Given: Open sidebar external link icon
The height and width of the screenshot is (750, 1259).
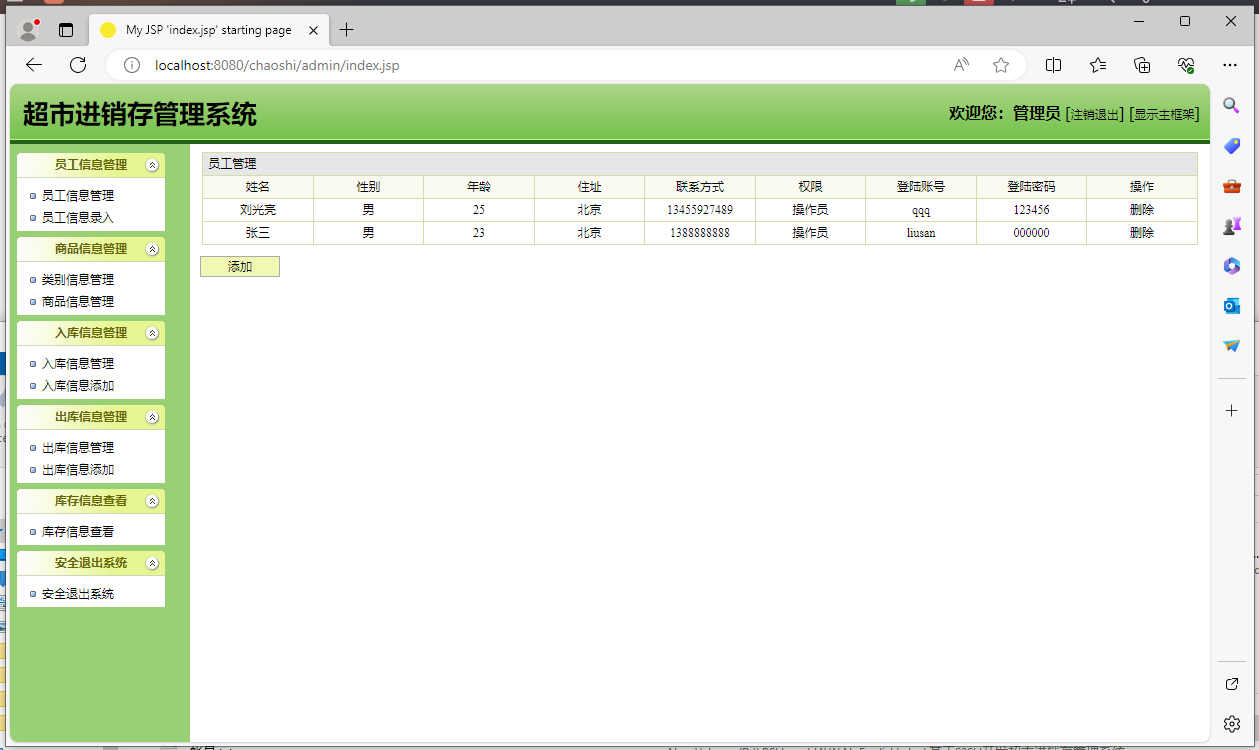Looking at the screenshot, I should (1232, 684).
